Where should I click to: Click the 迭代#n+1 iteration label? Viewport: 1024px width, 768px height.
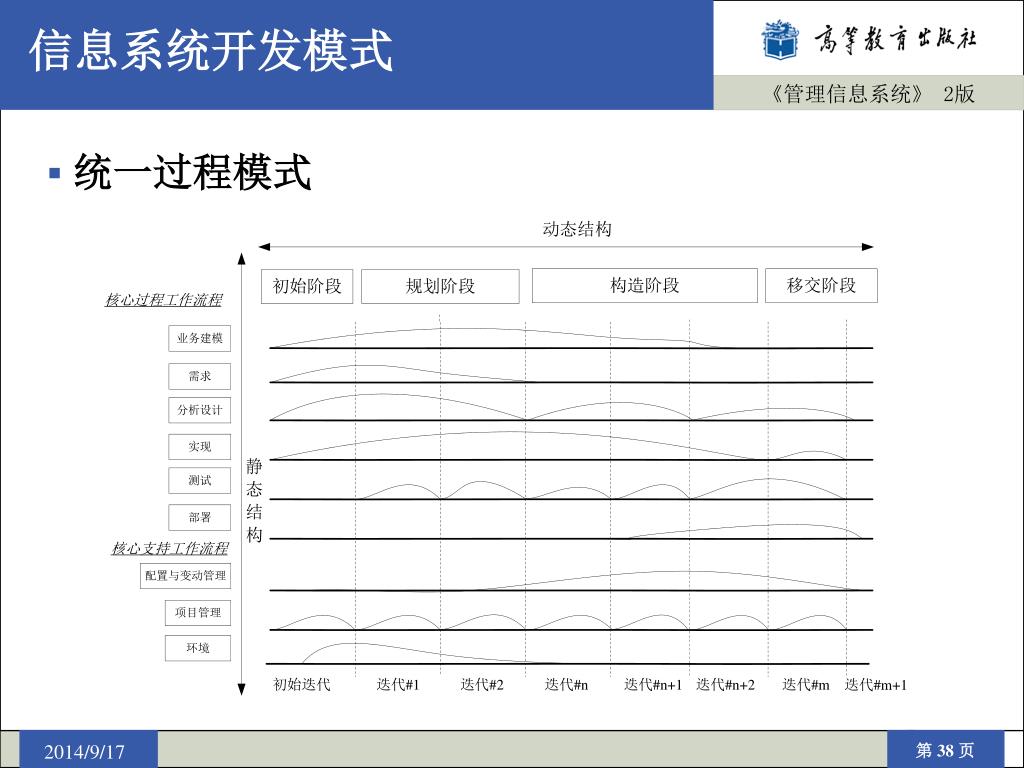[x=653, y=685]
